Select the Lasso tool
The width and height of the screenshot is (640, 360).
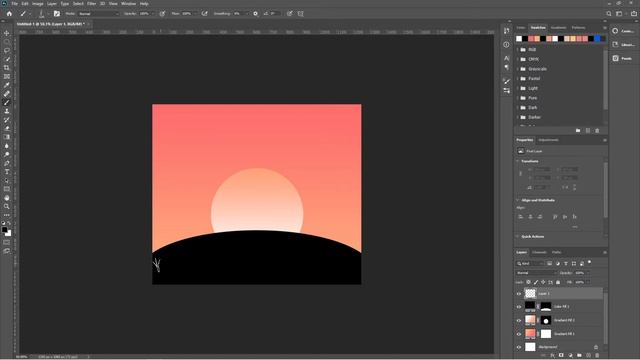click(7, 50)
